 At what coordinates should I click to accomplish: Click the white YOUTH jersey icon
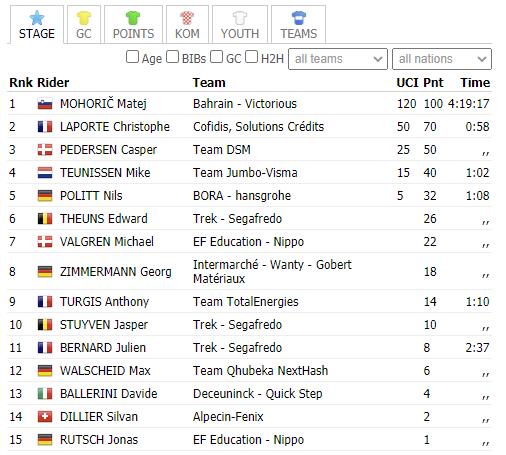click(x=240, y=18)
